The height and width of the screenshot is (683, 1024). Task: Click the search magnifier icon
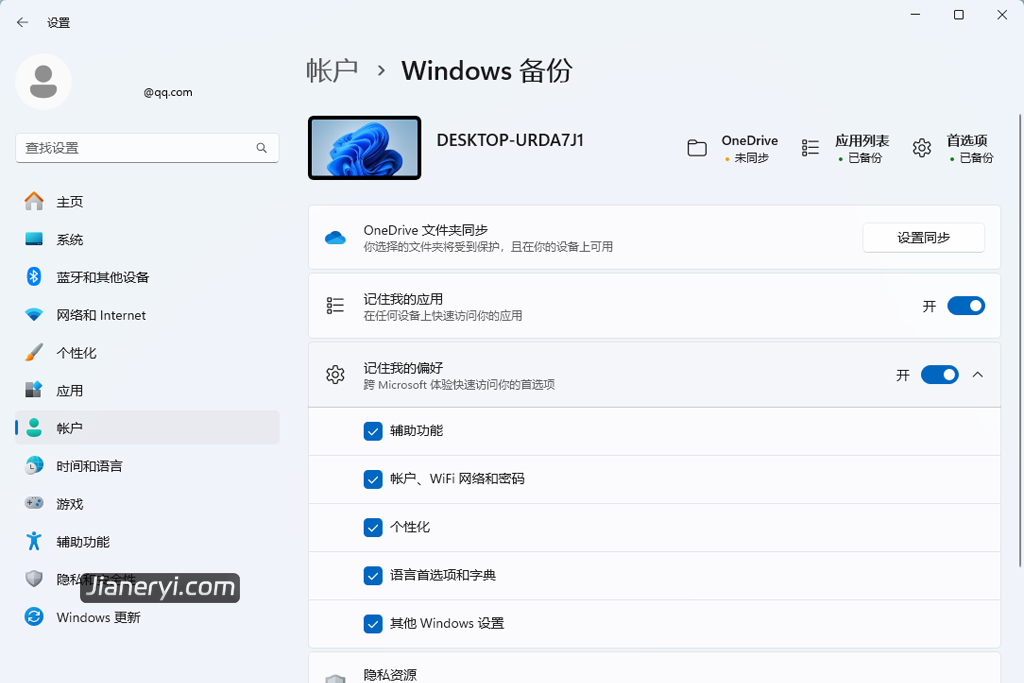[x=261, y=148]
